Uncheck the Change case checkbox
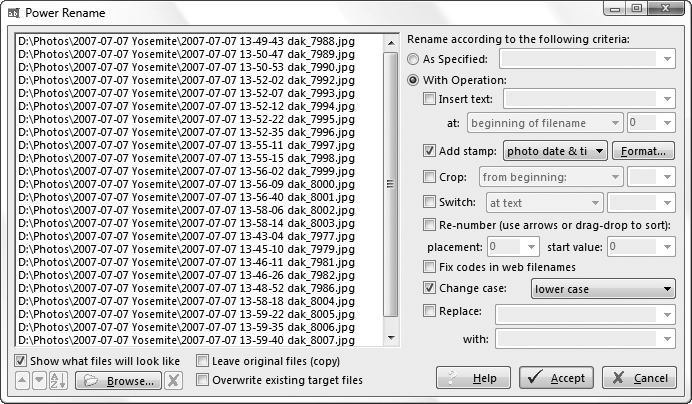This screenshot has height=404, width=692. tap(429, 288)
